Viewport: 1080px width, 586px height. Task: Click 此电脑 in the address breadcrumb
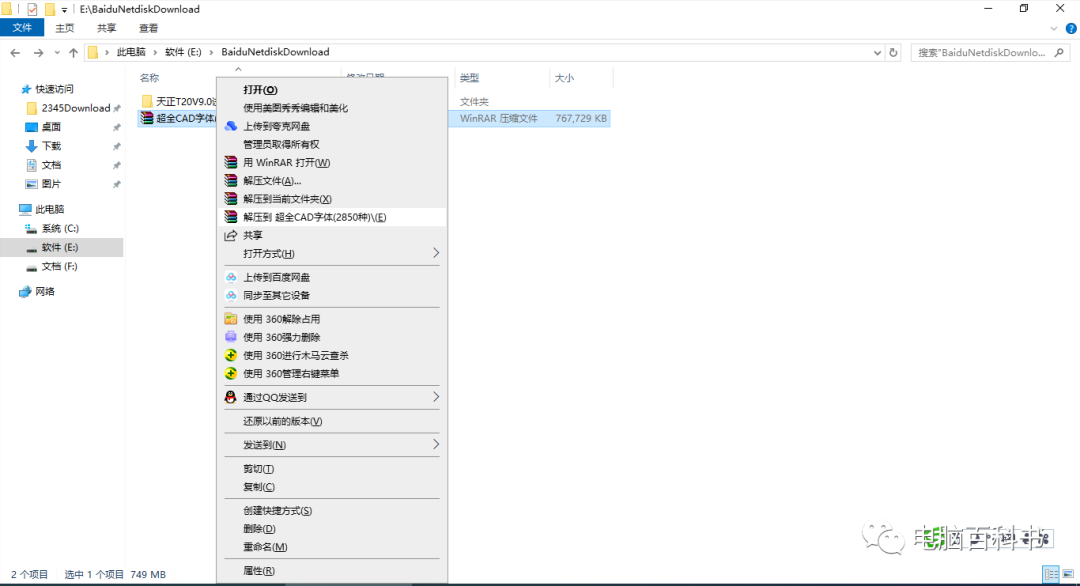(131, 52)
